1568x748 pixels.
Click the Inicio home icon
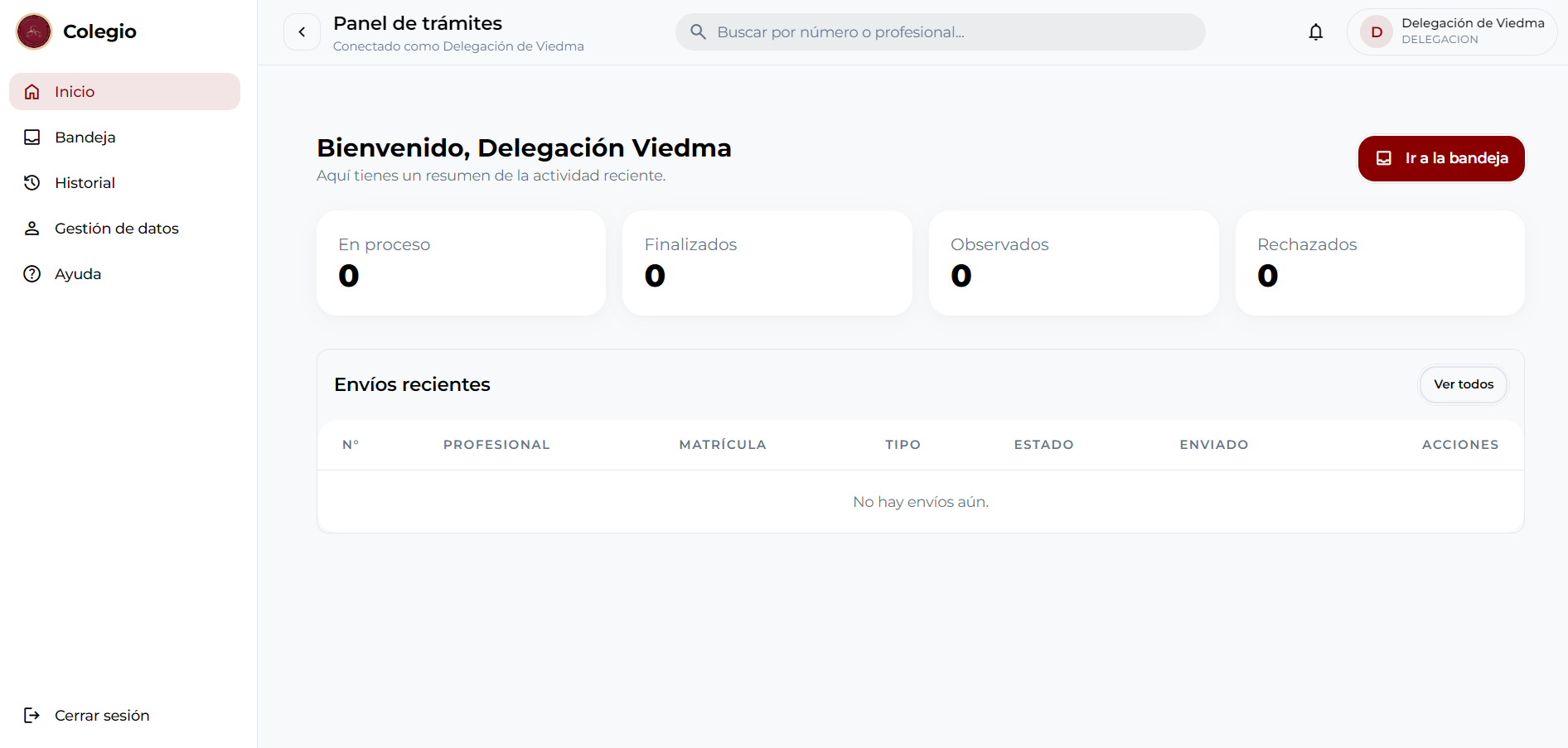pos(32,92)
